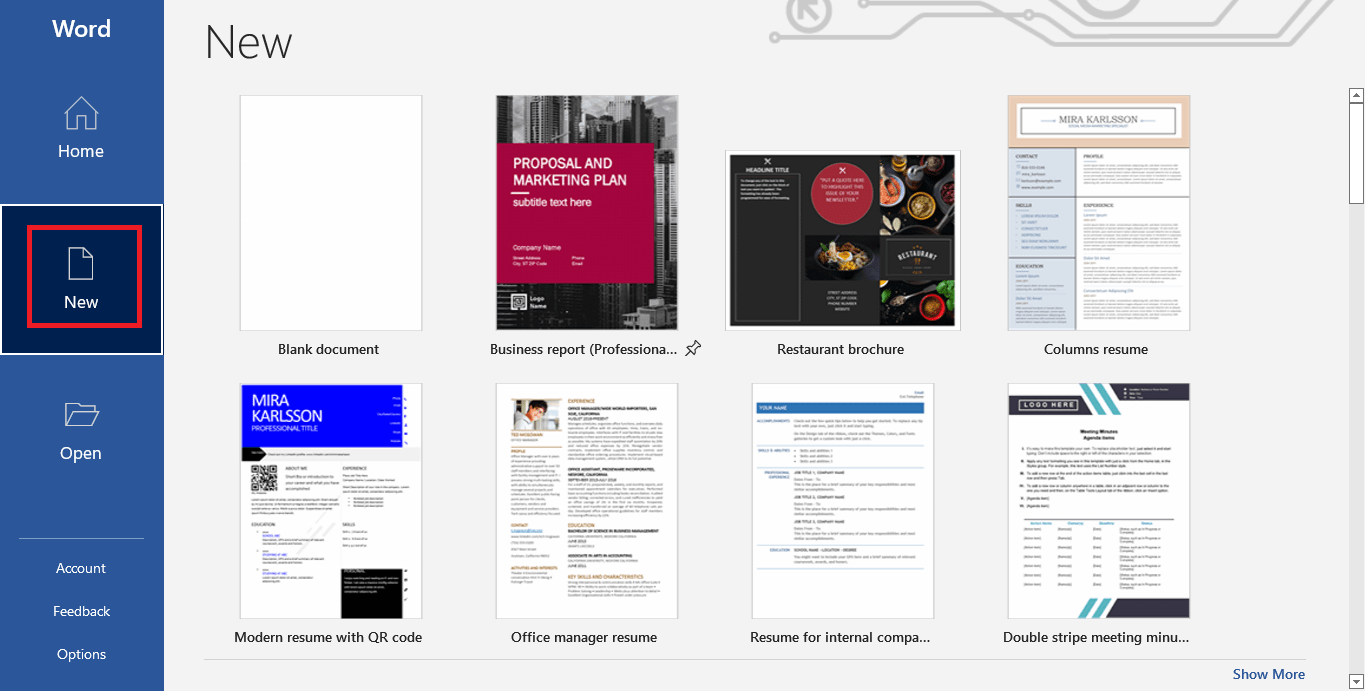Click the Show More link

pos(1268,674)
